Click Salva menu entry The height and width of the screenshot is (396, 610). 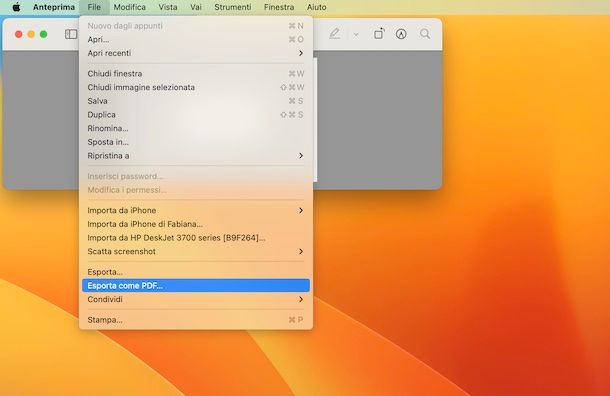pos(196,101)
